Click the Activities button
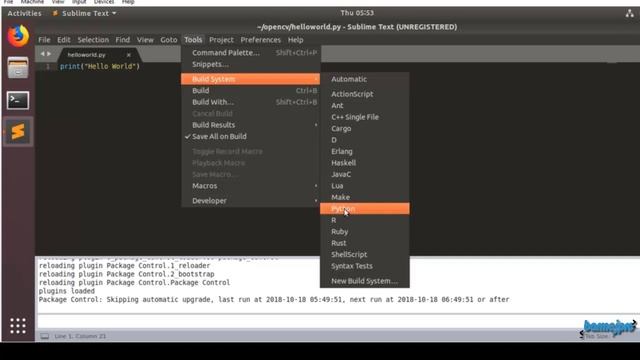This screenshot has width=640, height=360. click(x=24, y=13)
